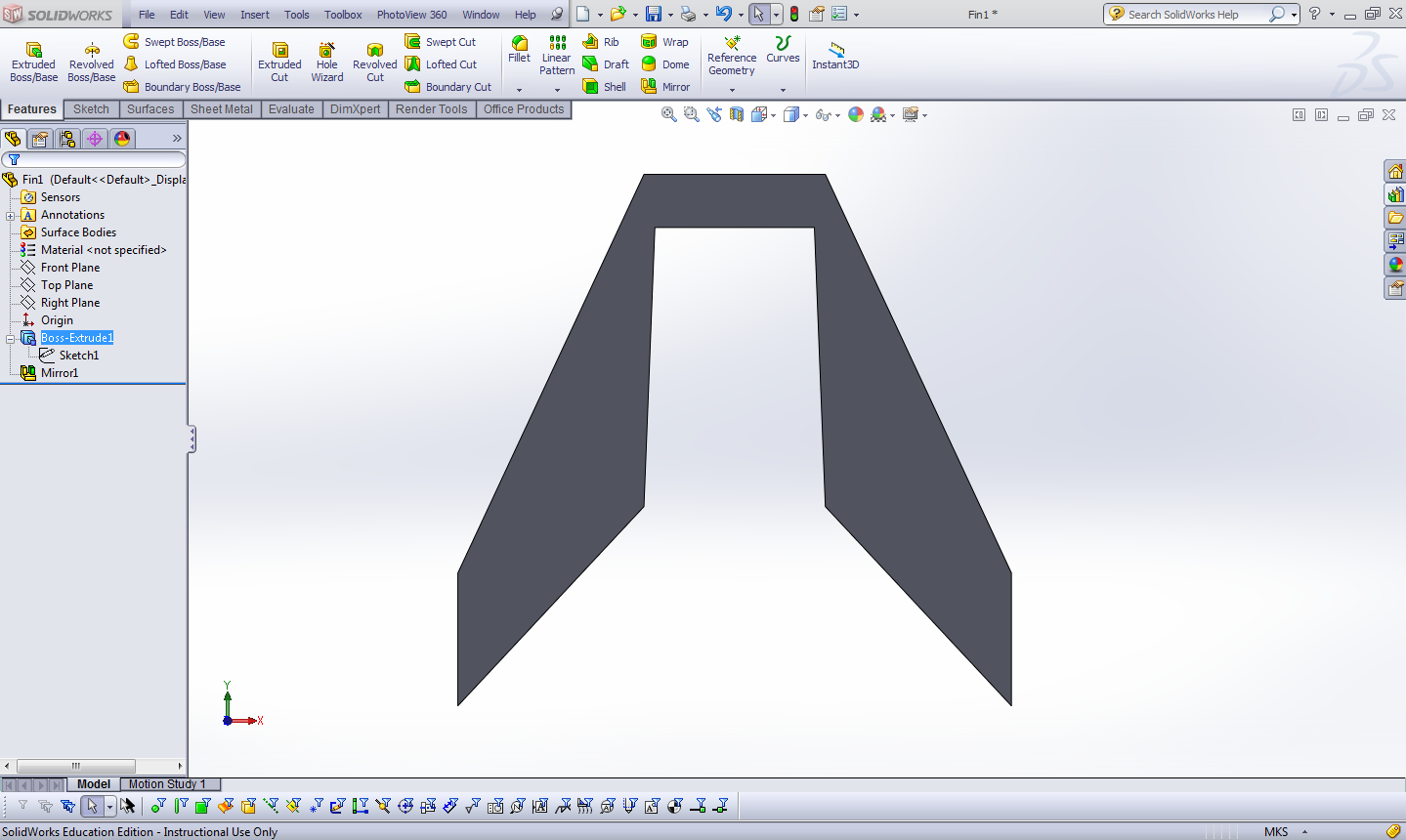Collapse the Boss-Extrude1 tree node

tap(11, 338)
